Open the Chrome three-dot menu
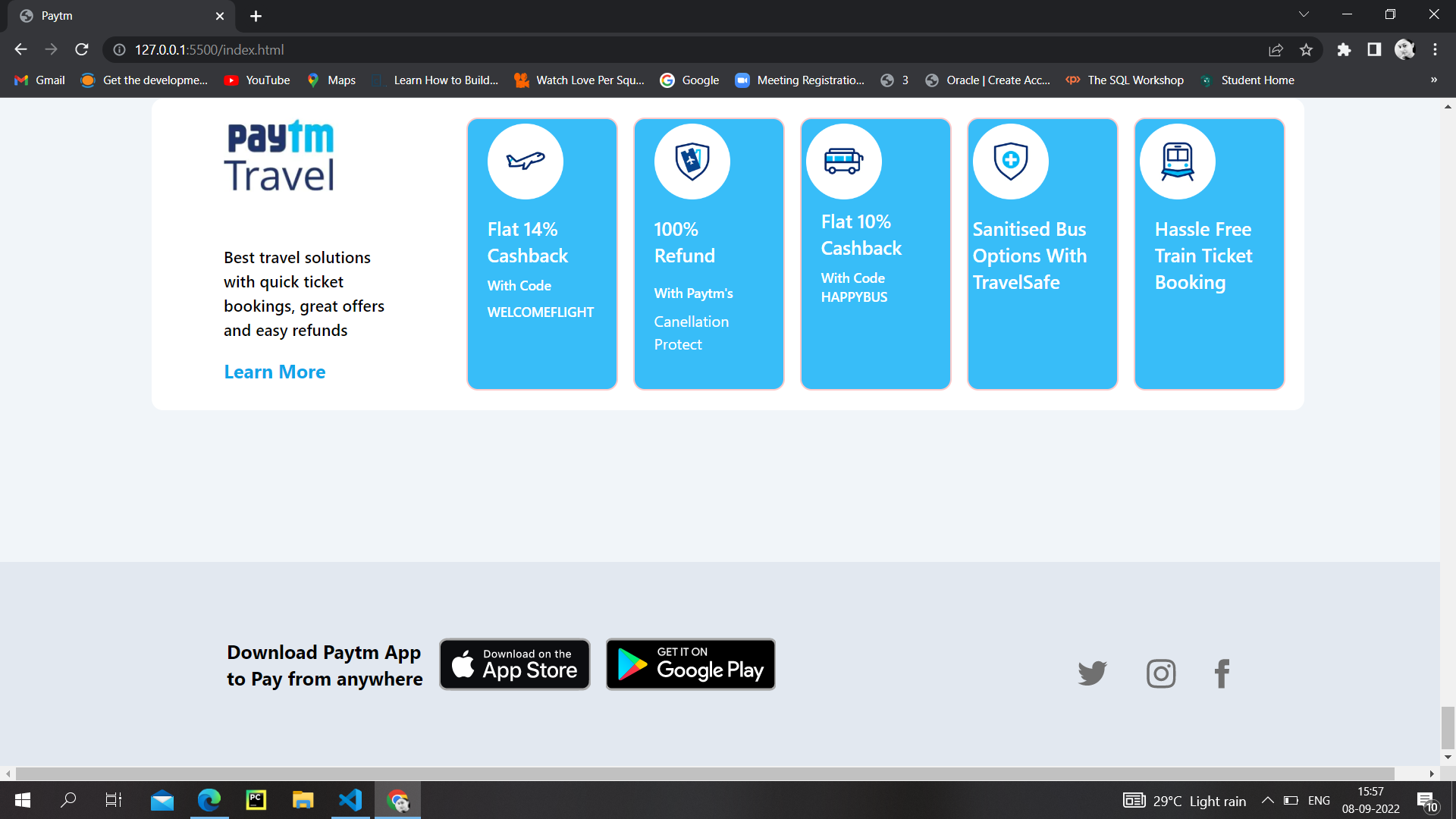 point(1435,49)
